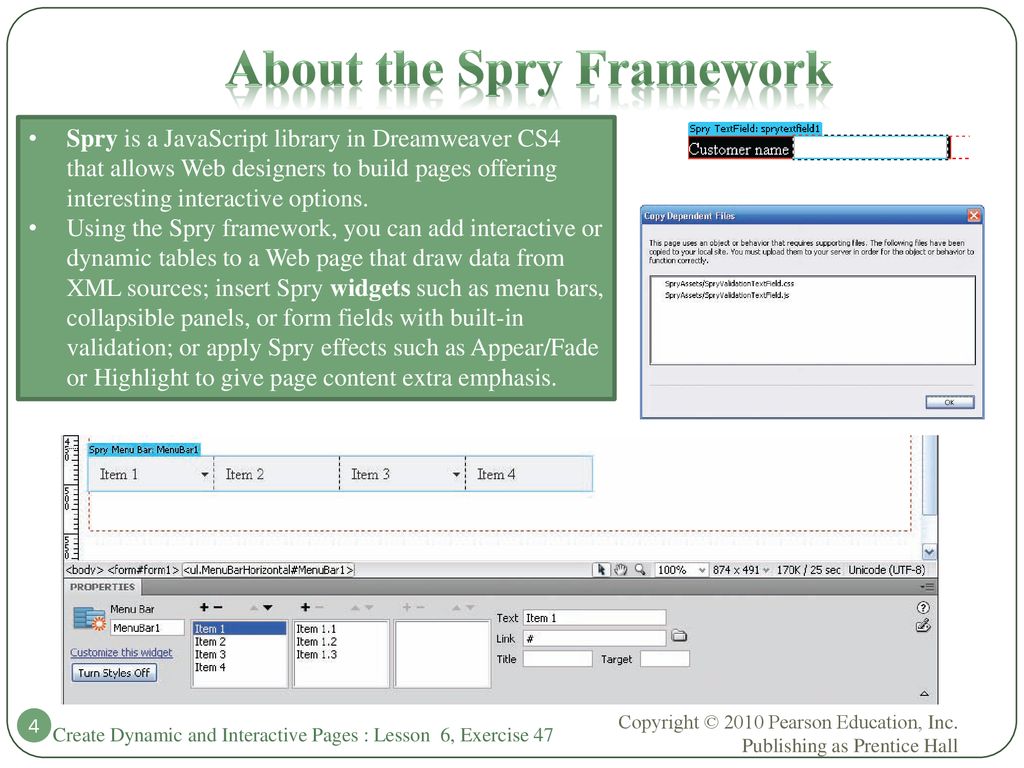
Task: Click the Target input field
Action: pos(664,659)
